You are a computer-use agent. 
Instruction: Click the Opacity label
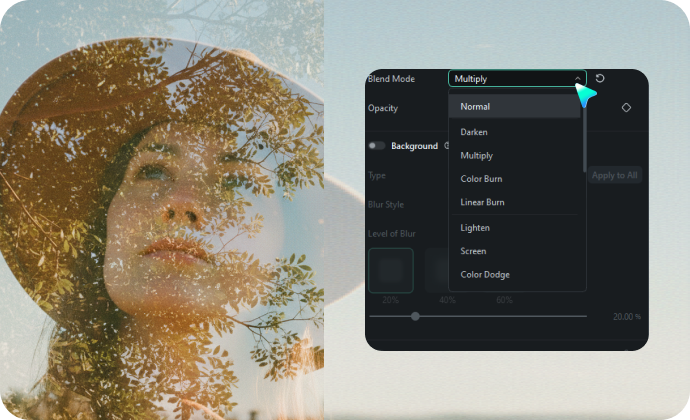(x=383, y=108)
